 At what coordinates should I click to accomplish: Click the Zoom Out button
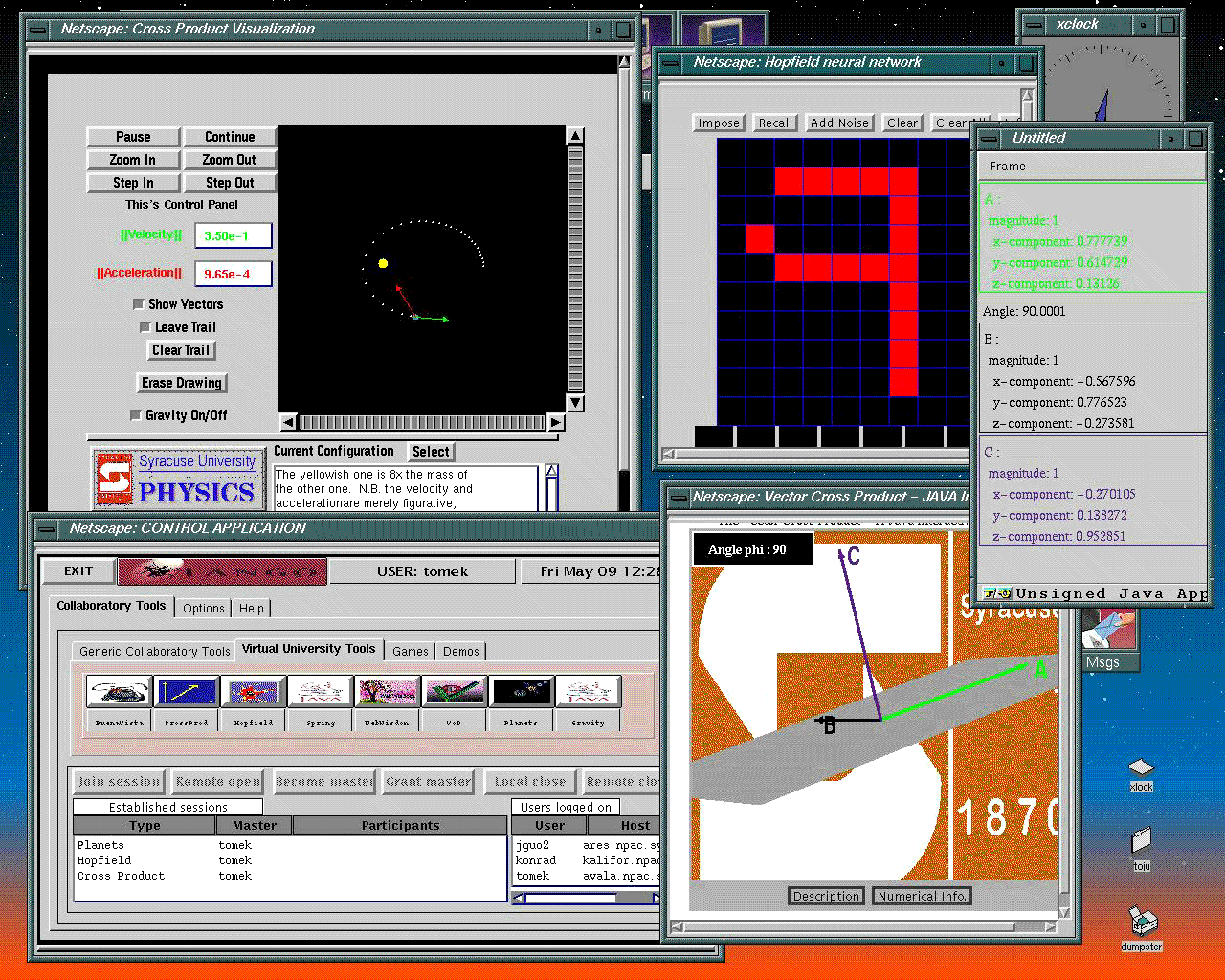230,160
